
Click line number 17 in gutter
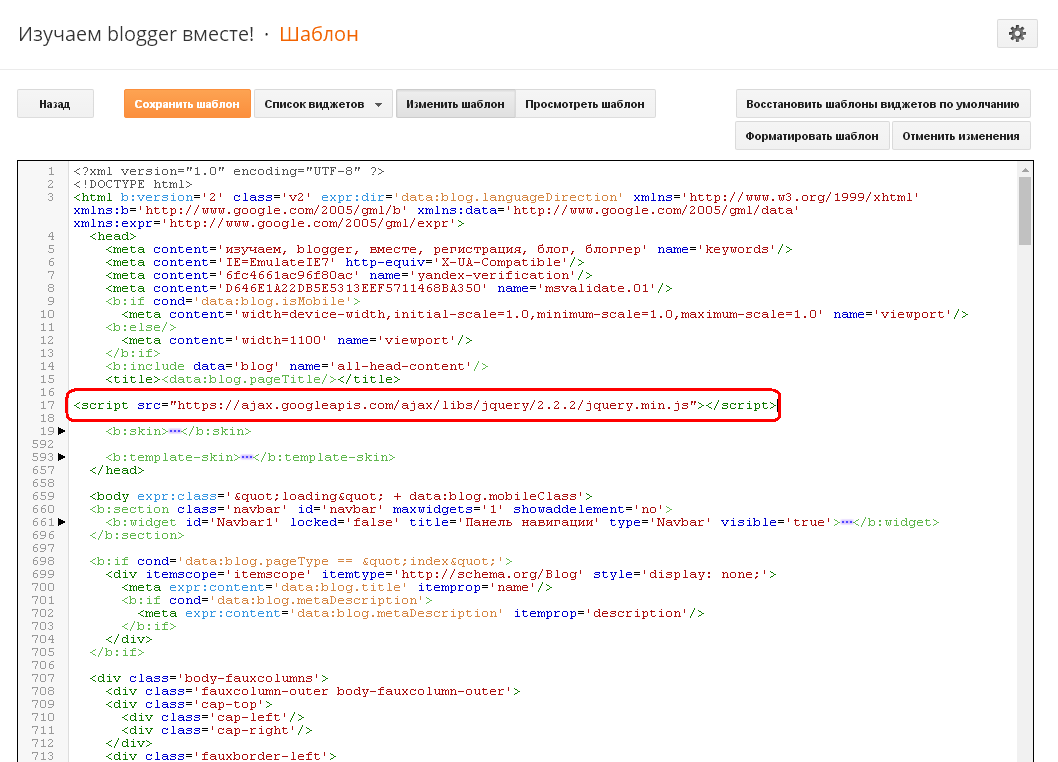[47, 405]
